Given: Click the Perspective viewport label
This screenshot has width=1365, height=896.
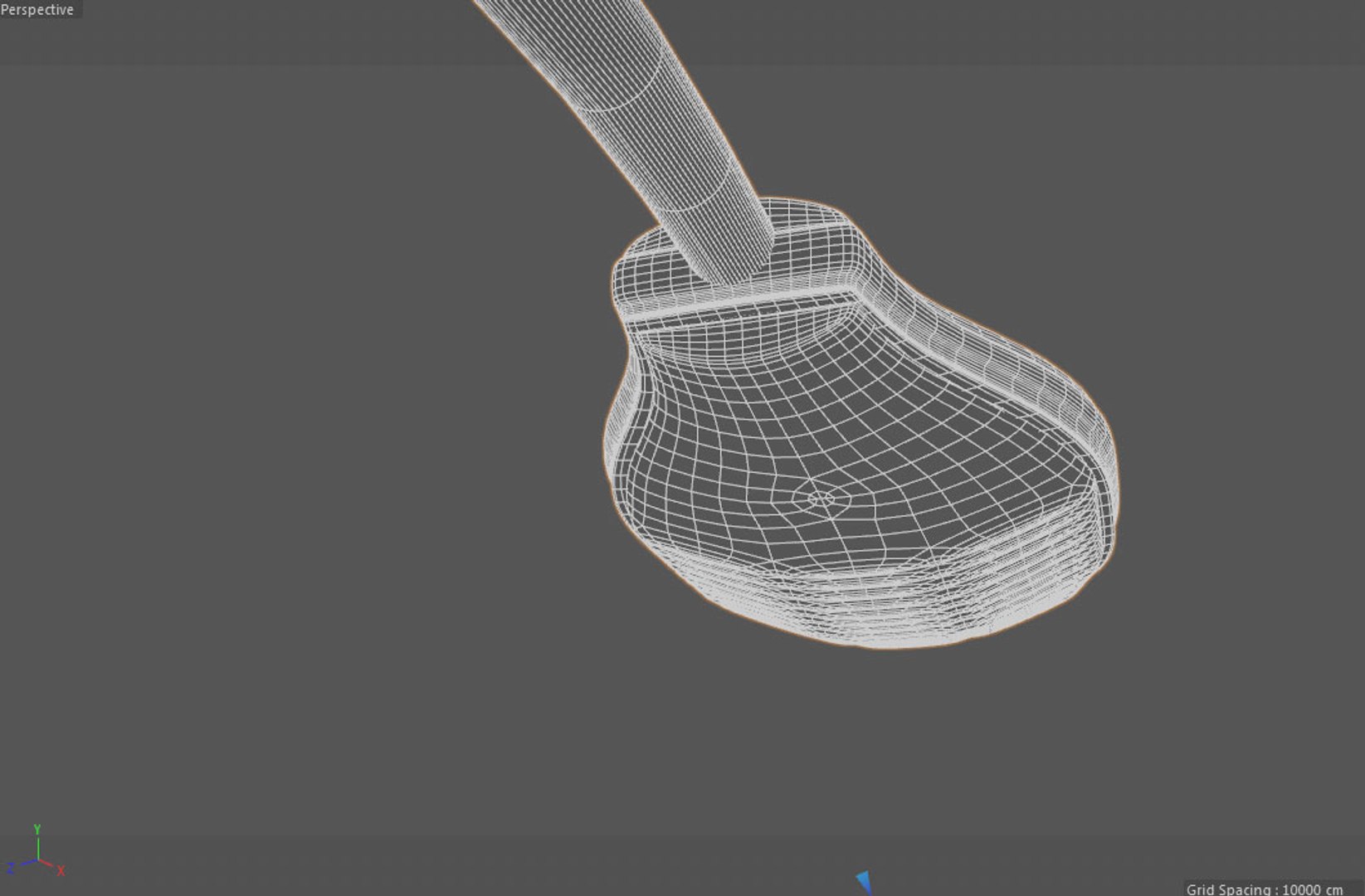Looking at the screenshot, I should pos(37,10).
